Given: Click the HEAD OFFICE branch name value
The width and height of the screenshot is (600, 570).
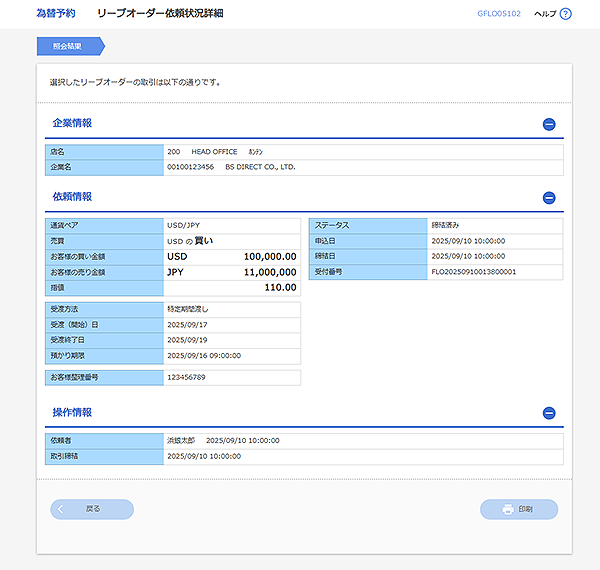Looking at the screenshot, I should tap(214, 152).
